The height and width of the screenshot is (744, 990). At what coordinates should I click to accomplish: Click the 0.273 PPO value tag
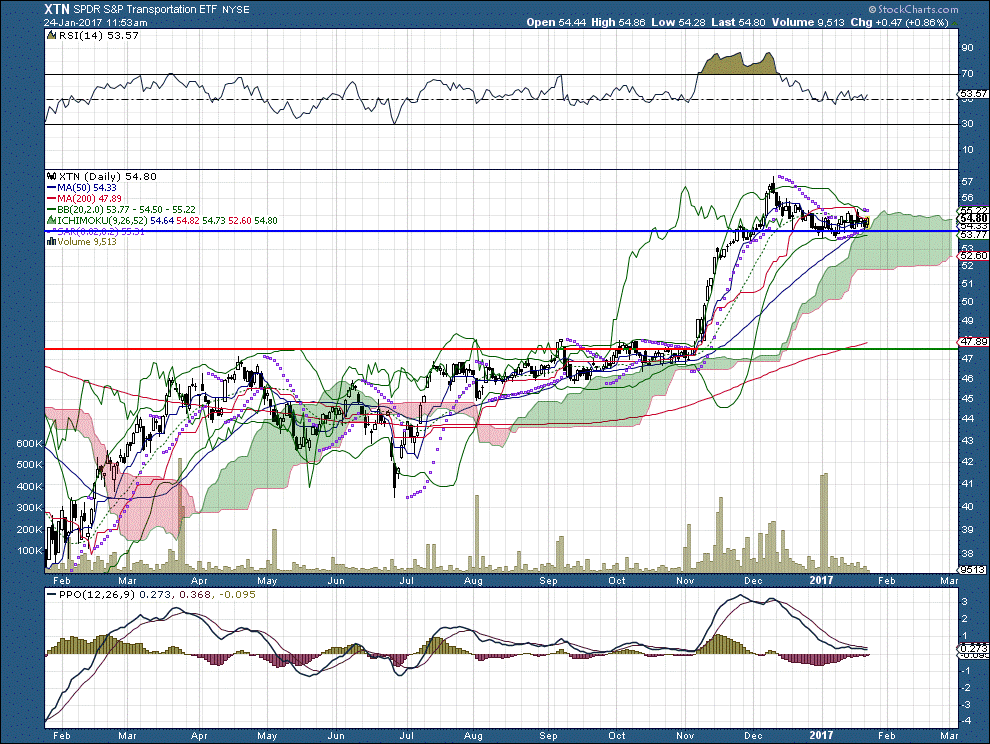(x=972, y=649)
